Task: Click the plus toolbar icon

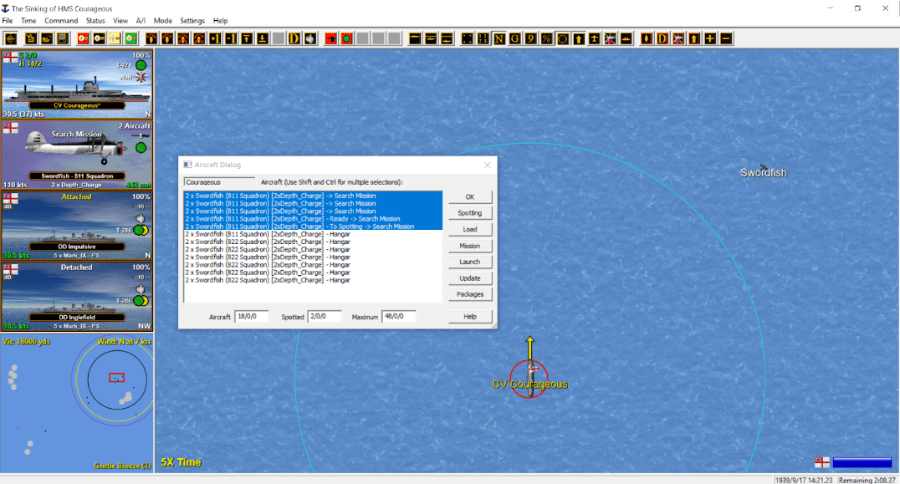Action: 710,38
